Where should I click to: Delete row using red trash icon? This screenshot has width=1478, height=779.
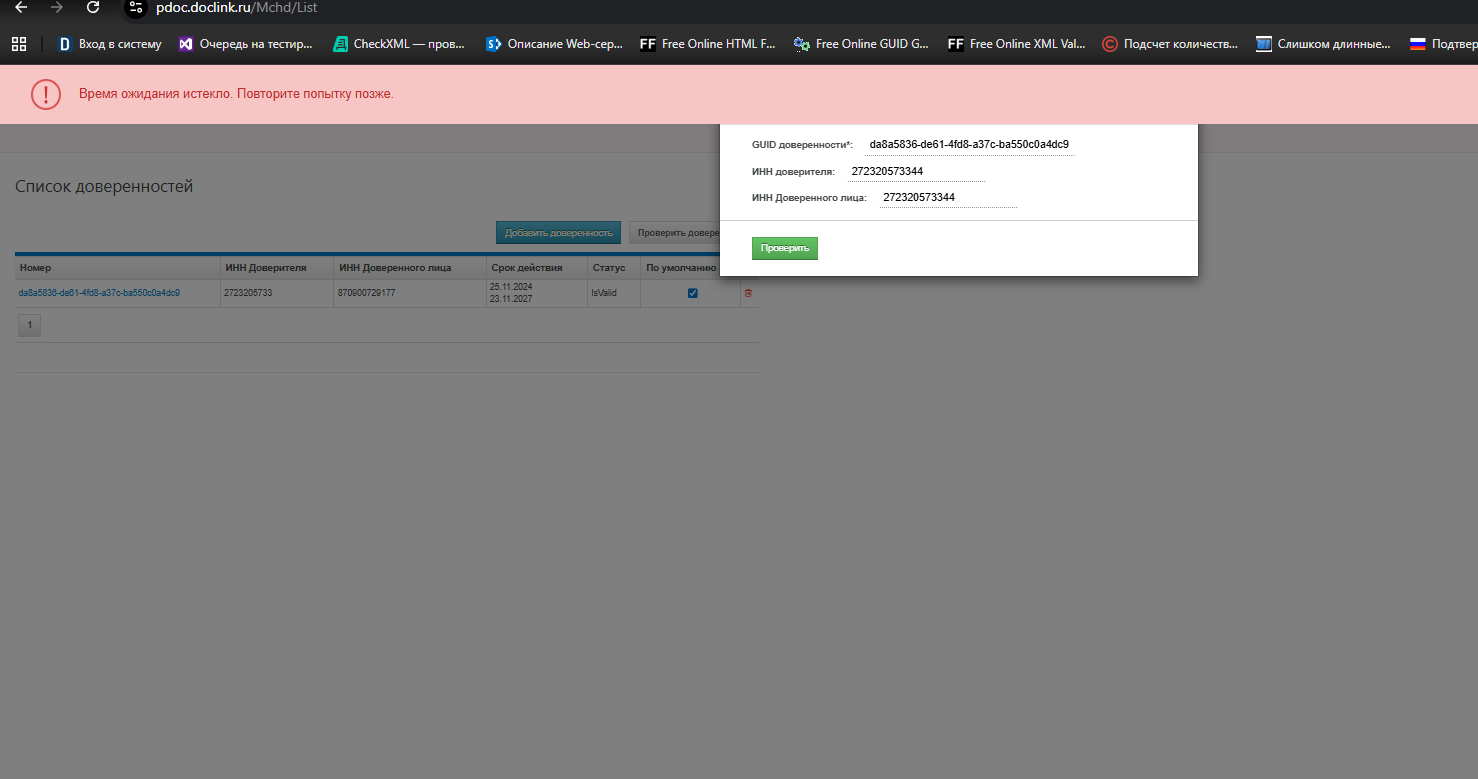point(748,293)
